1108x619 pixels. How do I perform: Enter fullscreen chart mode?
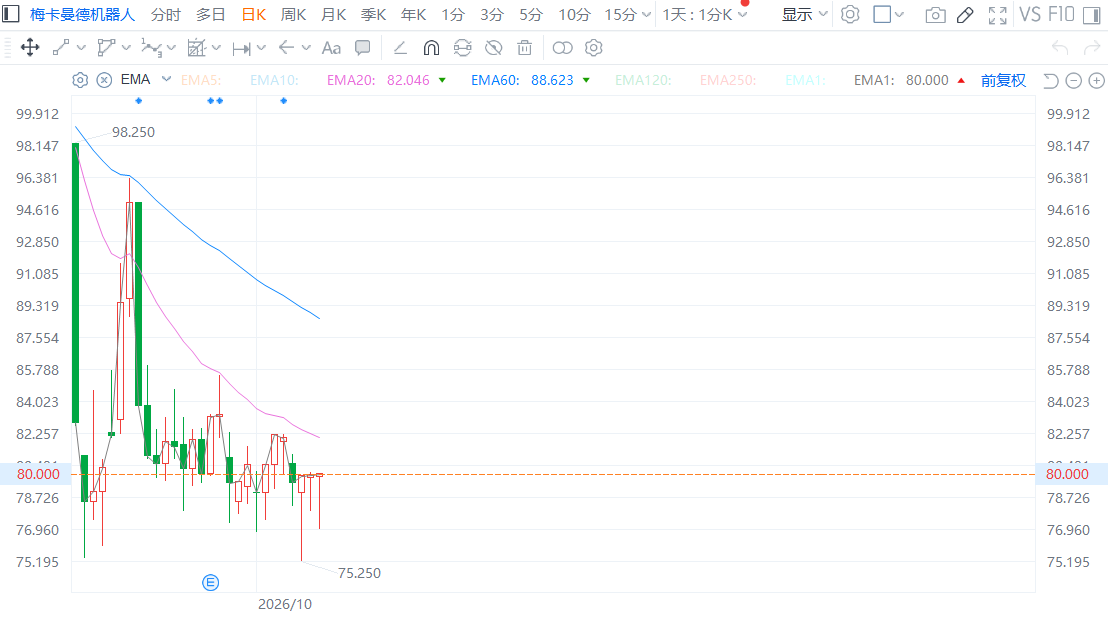click(x=997, y=15)
